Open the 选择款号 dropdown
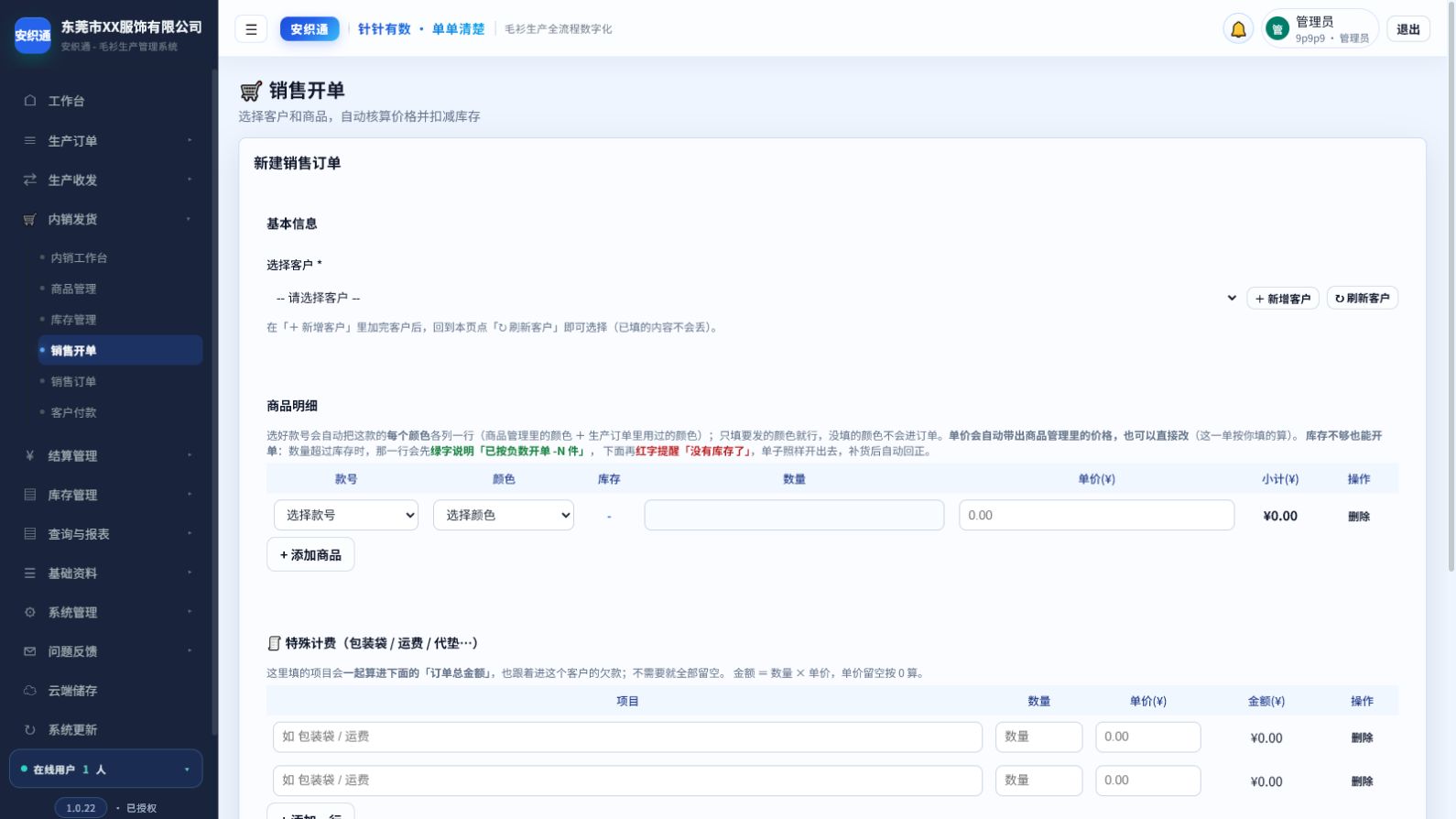 tap(346, 515)
